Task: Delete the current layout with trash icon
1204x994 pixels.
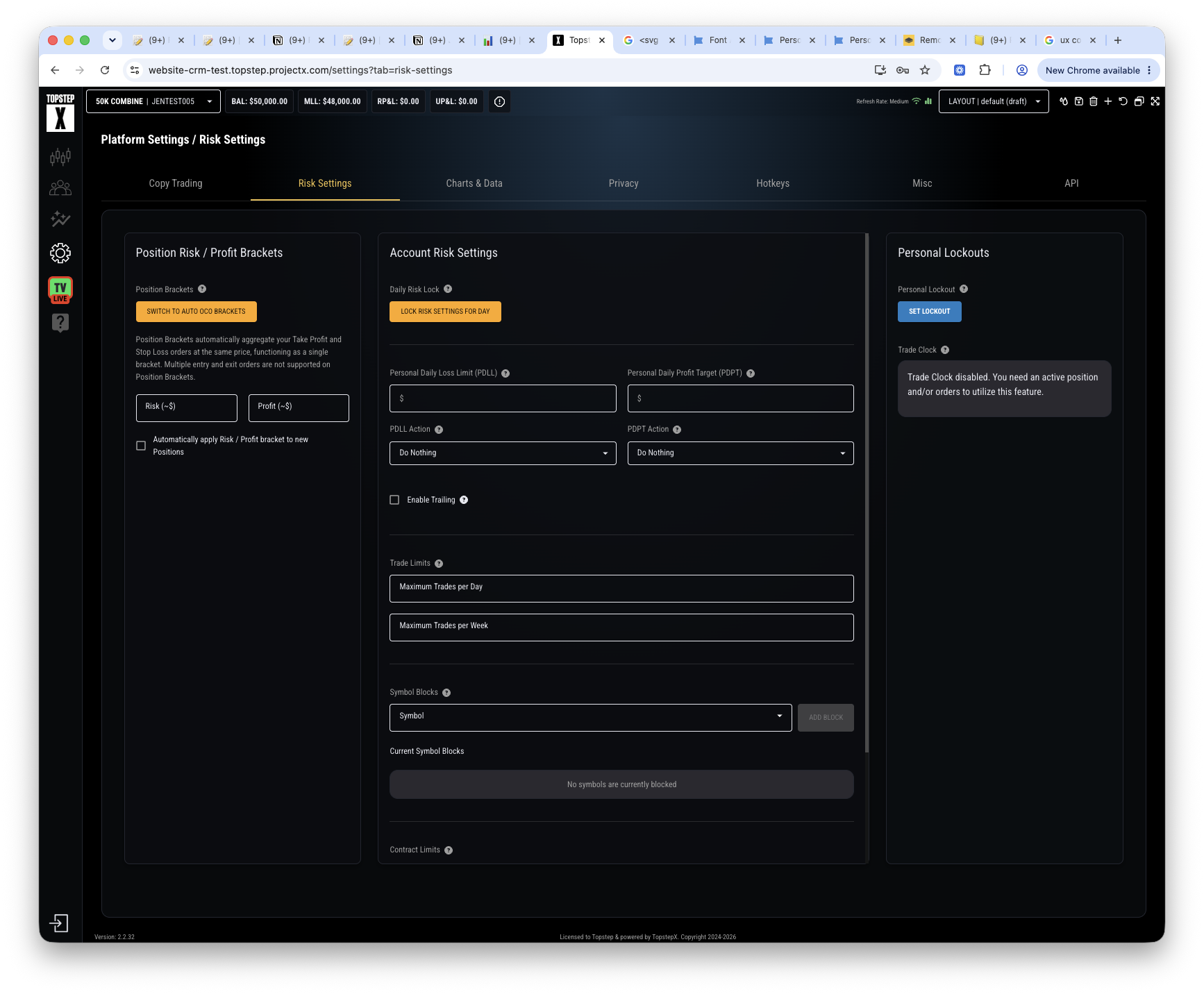Action: pyautogui.click(x=1094, y=101)
